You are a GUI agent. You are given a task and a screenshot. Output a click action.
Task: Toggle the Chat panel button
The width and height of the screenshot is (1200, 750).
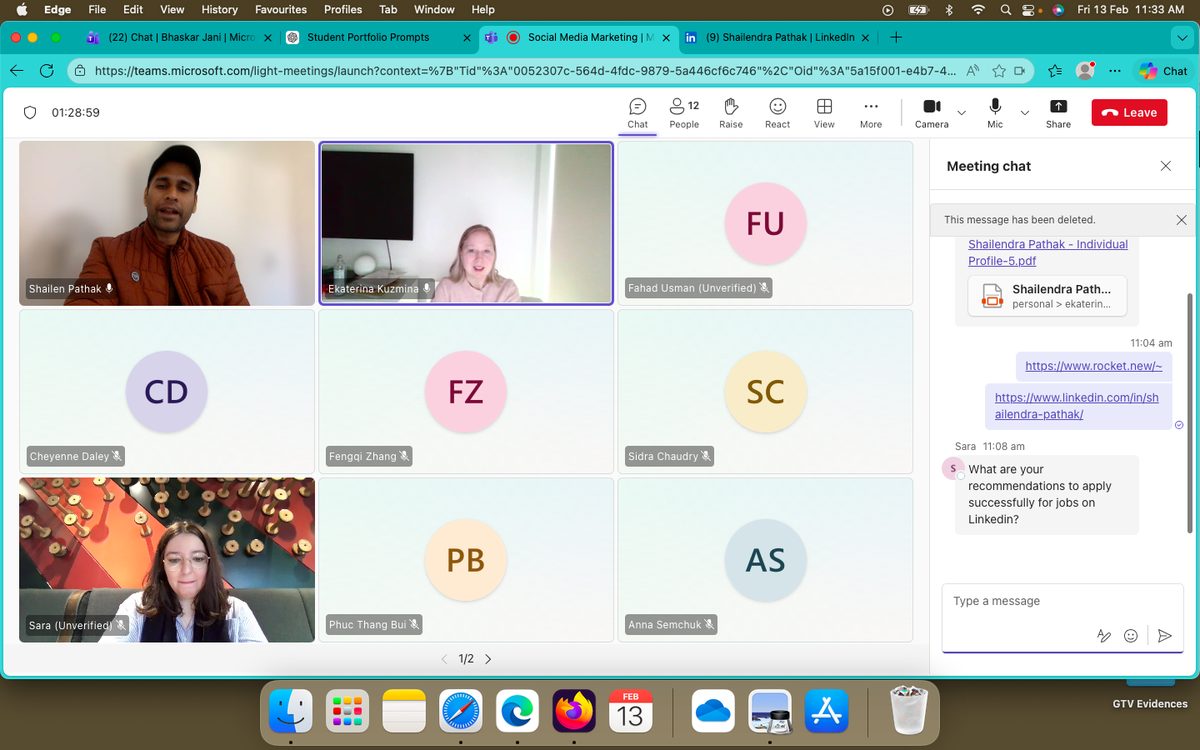[638, 113]
